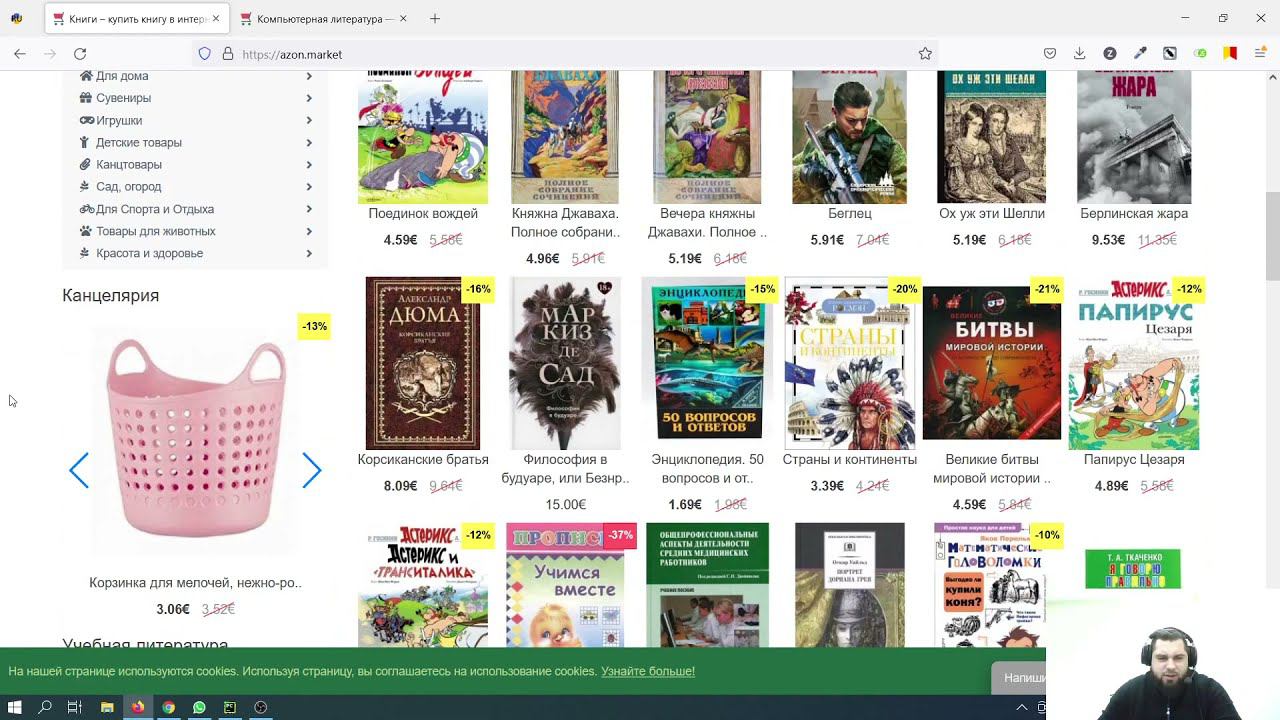Open the eyedropper extension in toolbar
Screen dimensions: 1280x720
coord(1140,54)
